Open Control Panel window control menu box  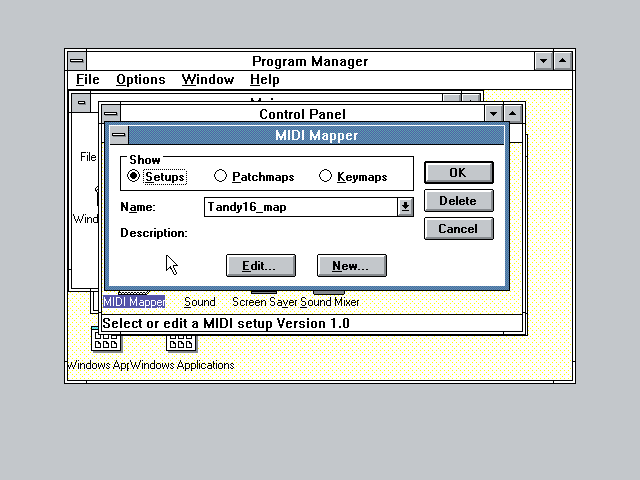111,113
